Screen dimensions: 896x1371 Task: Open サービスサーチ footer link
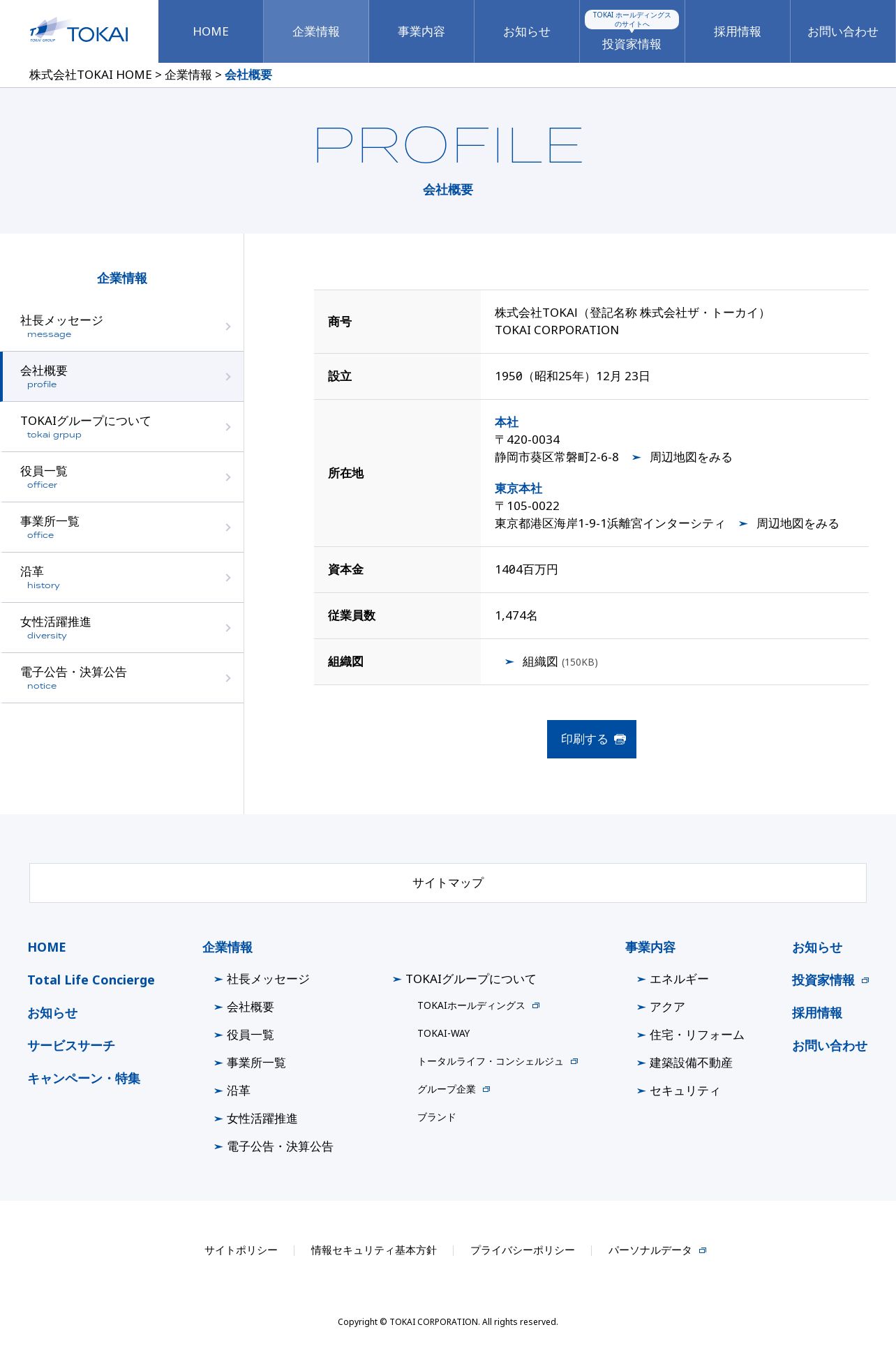coord(71,1045)
